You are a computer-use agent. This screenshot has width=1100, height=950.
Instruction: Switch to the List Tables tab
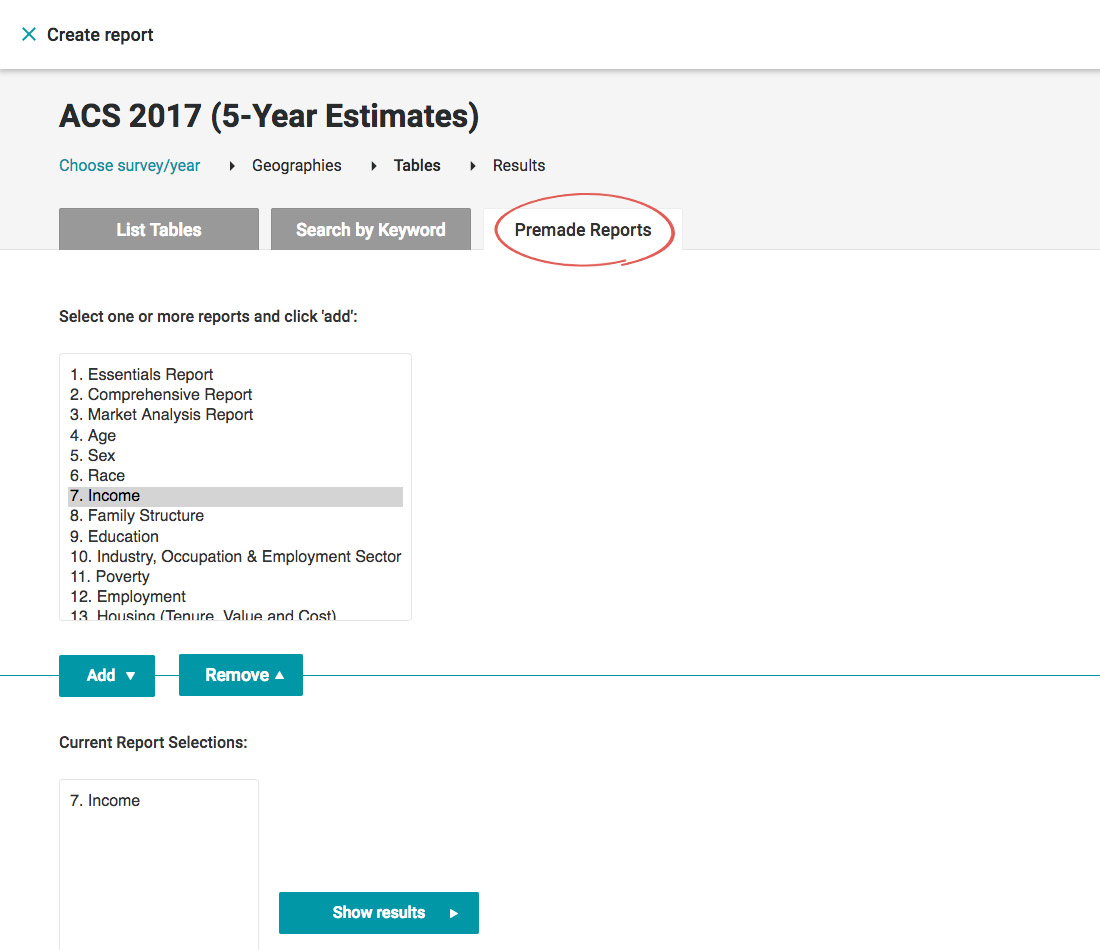pos(159,230)
